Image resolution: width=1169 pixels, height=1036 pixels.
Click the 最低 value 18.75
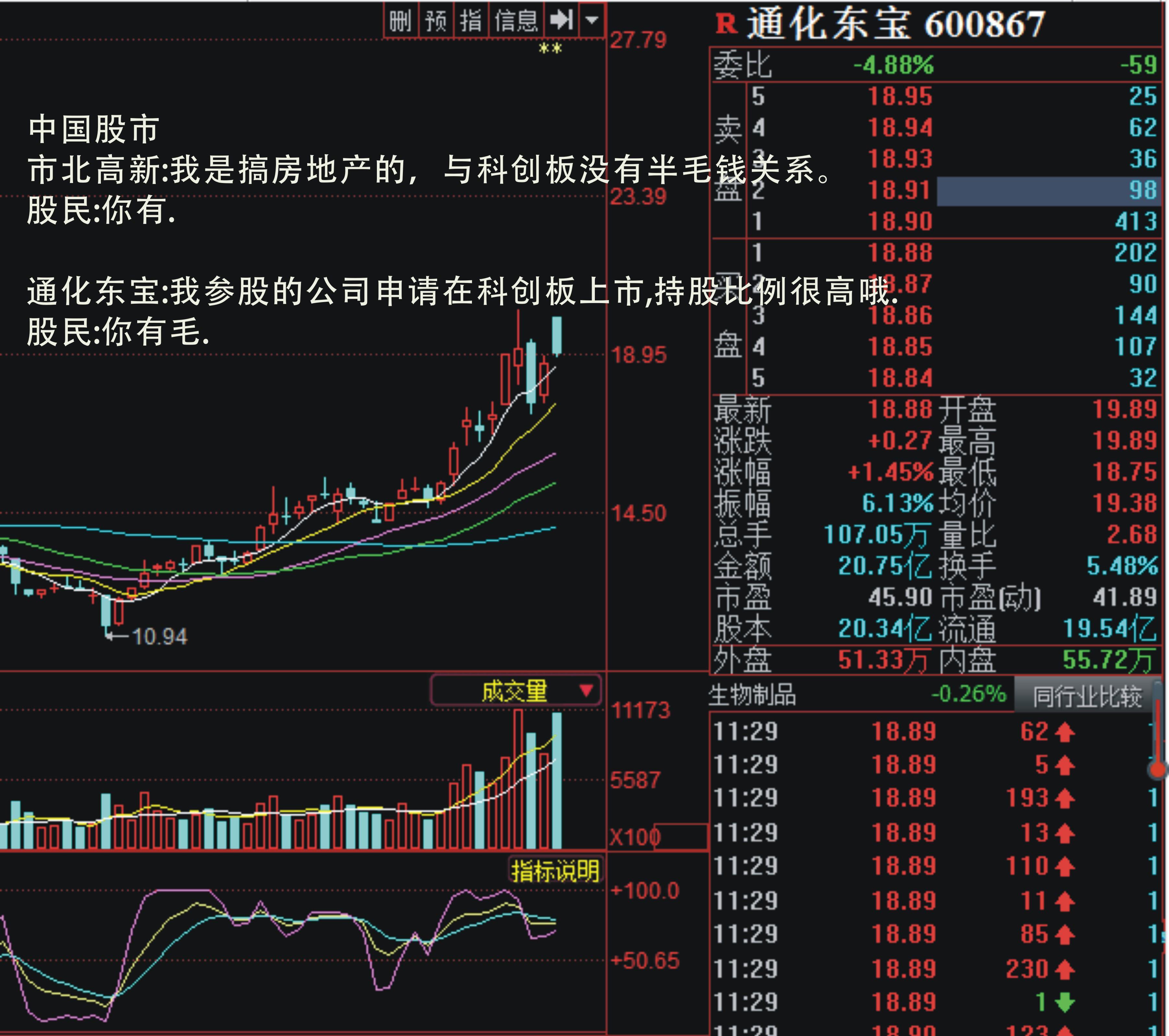(x=1125, y=472)
